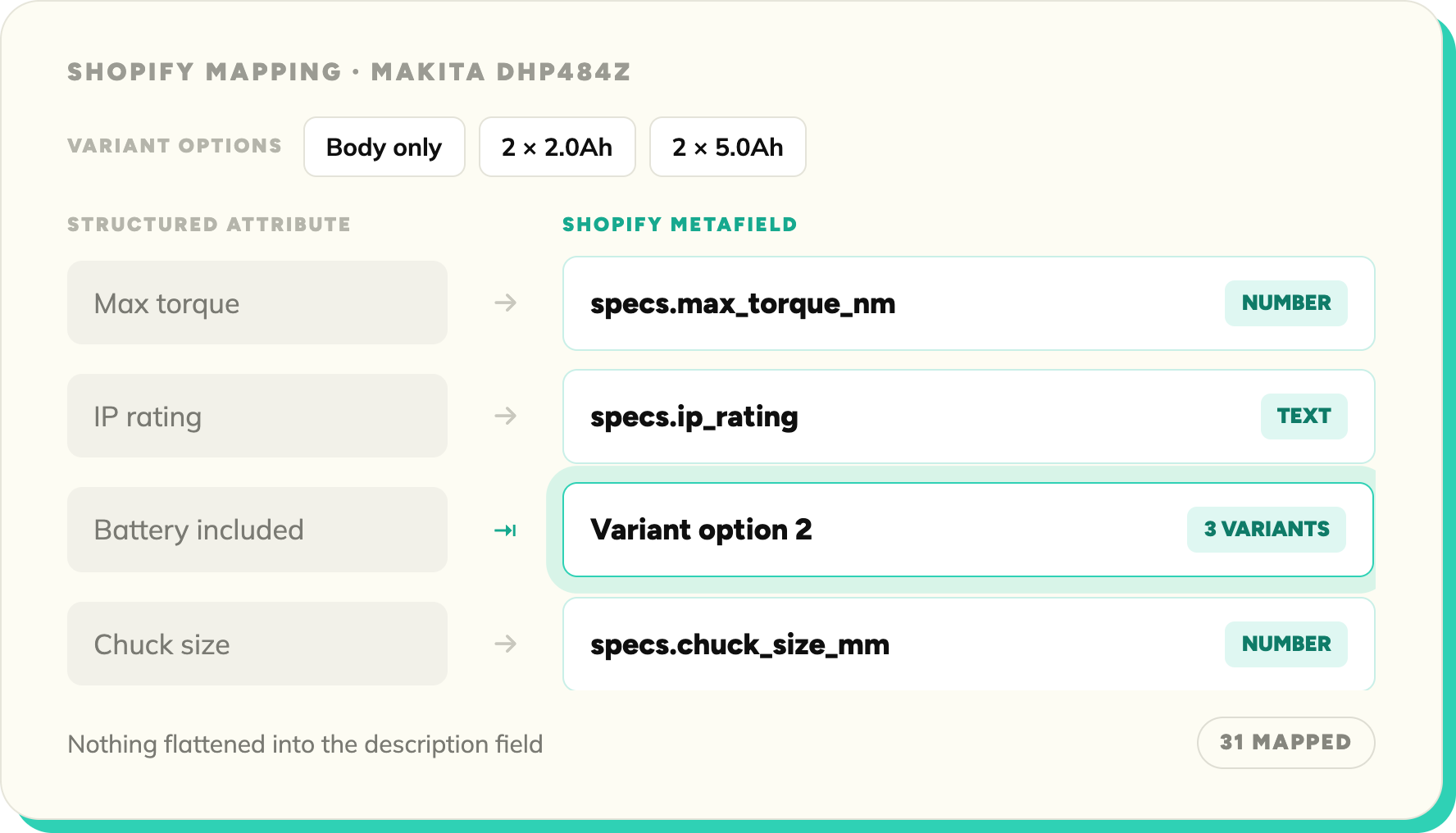This screenshot has width=1456, height=833.
Task: Click the arrow icon next to Chuck size
Action: pyautogui.click(x=506, y=644)
